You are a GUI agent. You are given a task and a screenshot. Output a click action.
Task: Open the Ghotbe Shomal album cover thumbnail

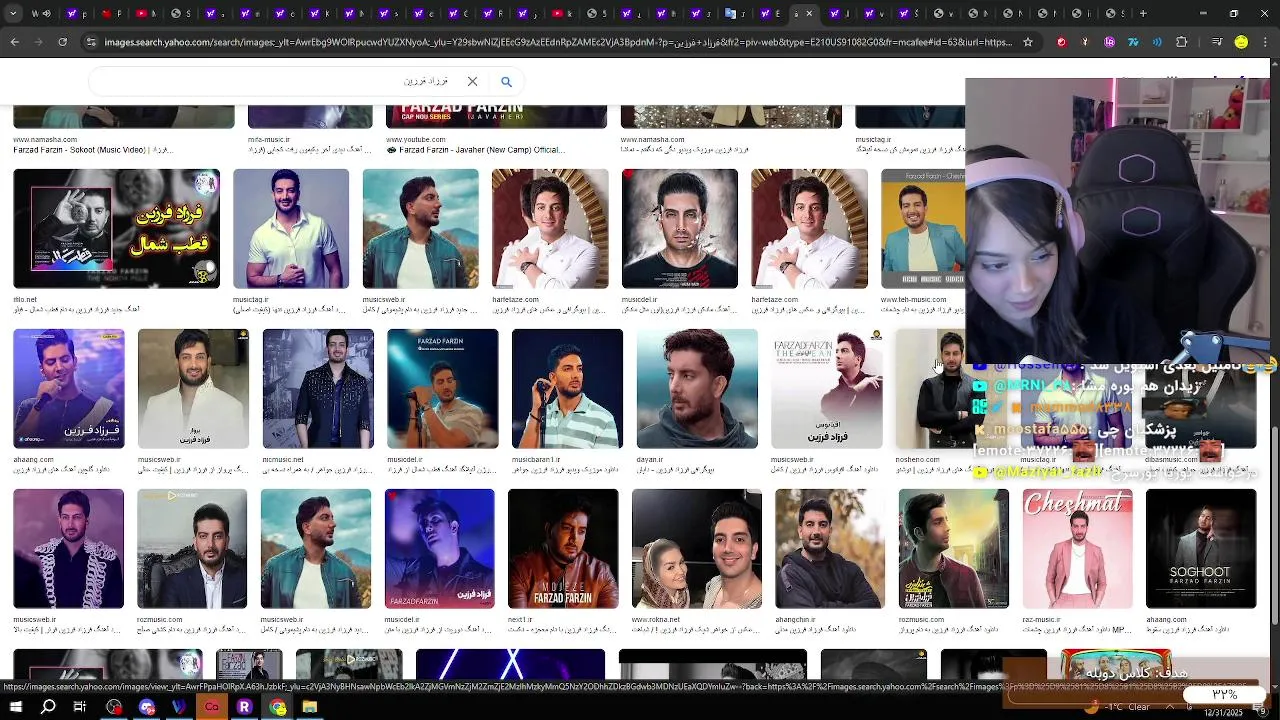pyautogui.click(x=116, y=229)
